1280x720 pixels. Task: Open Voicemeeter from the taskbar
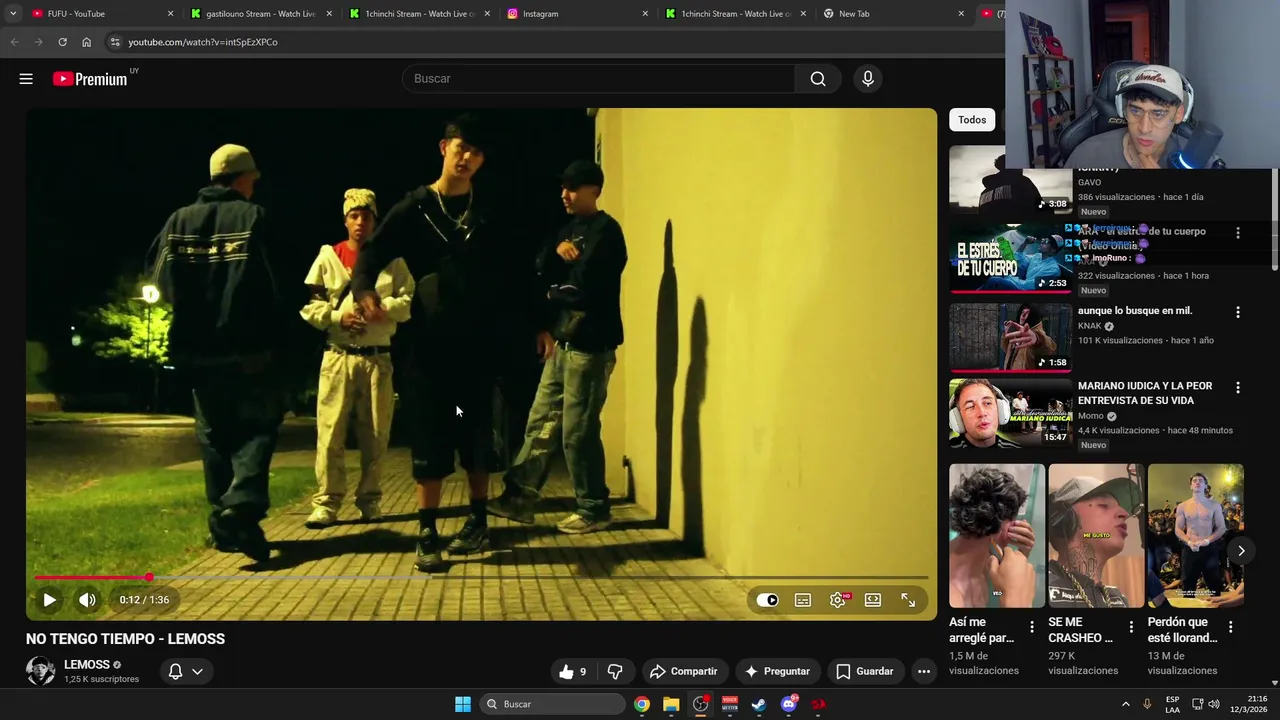pyautogui.click(x=730, y=704)
